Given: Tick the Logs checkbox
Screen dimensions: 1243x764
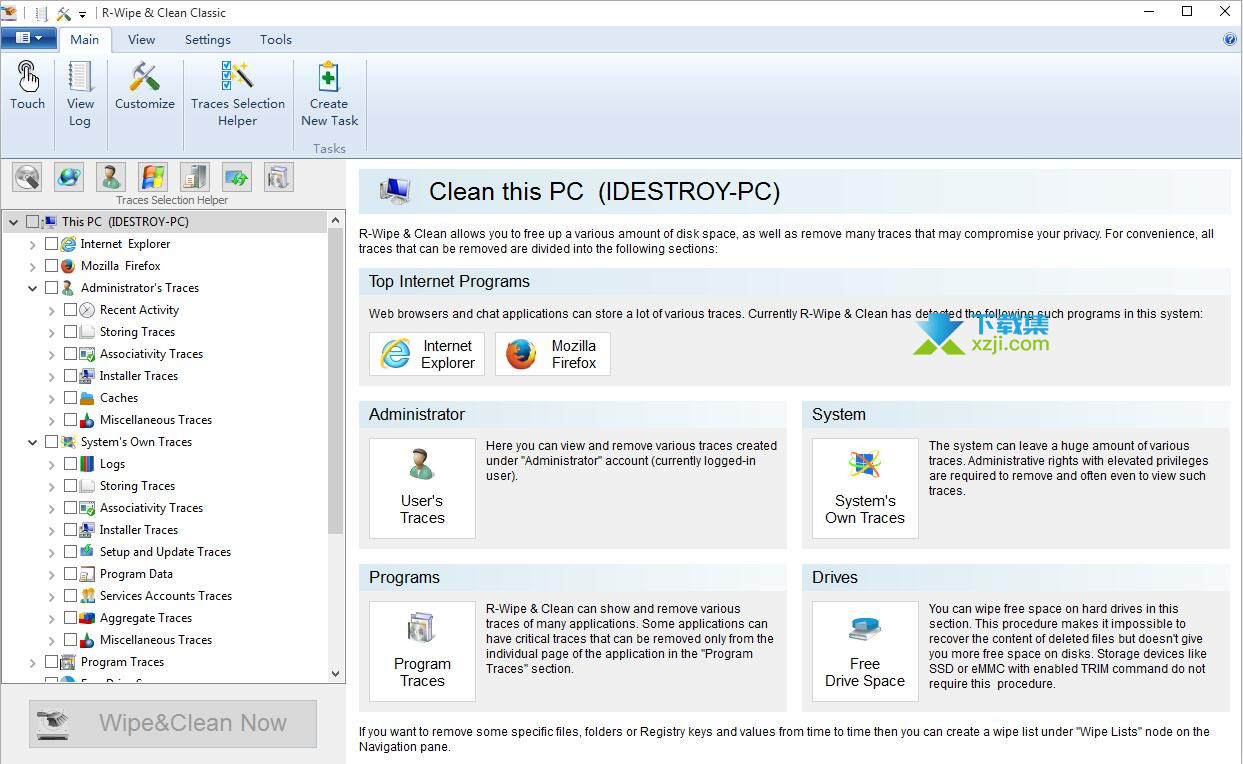Looking at the screenshot, I should point(71,464).
